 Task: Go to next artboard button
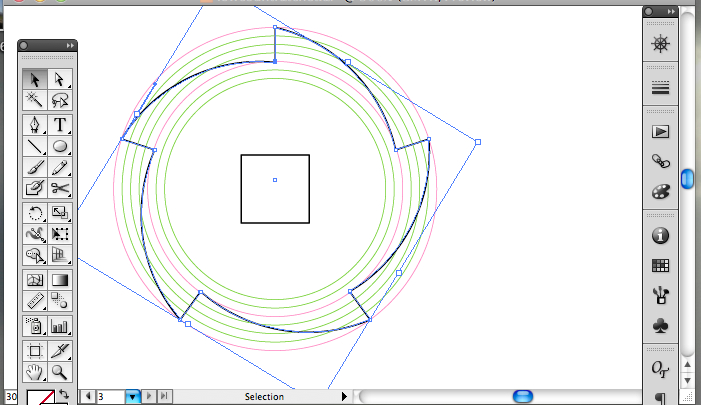[x=149, y=396]
